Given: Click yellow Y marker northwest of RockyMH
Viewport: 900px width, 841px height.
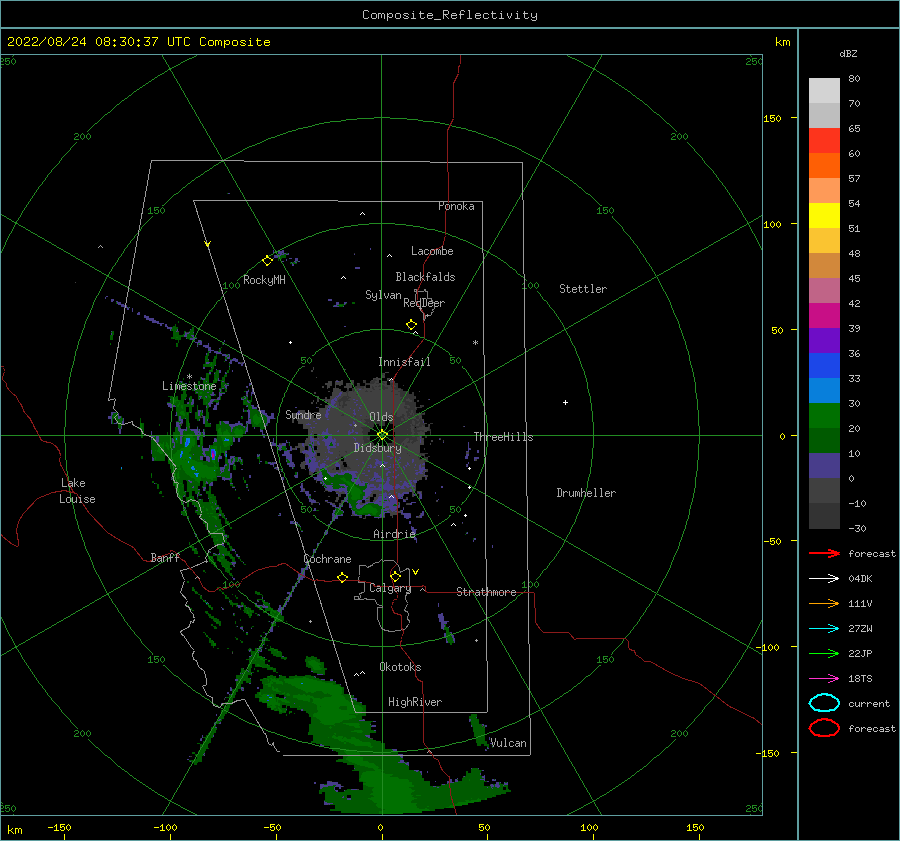Looking at the screenshot, I should [x=208, y=244].
